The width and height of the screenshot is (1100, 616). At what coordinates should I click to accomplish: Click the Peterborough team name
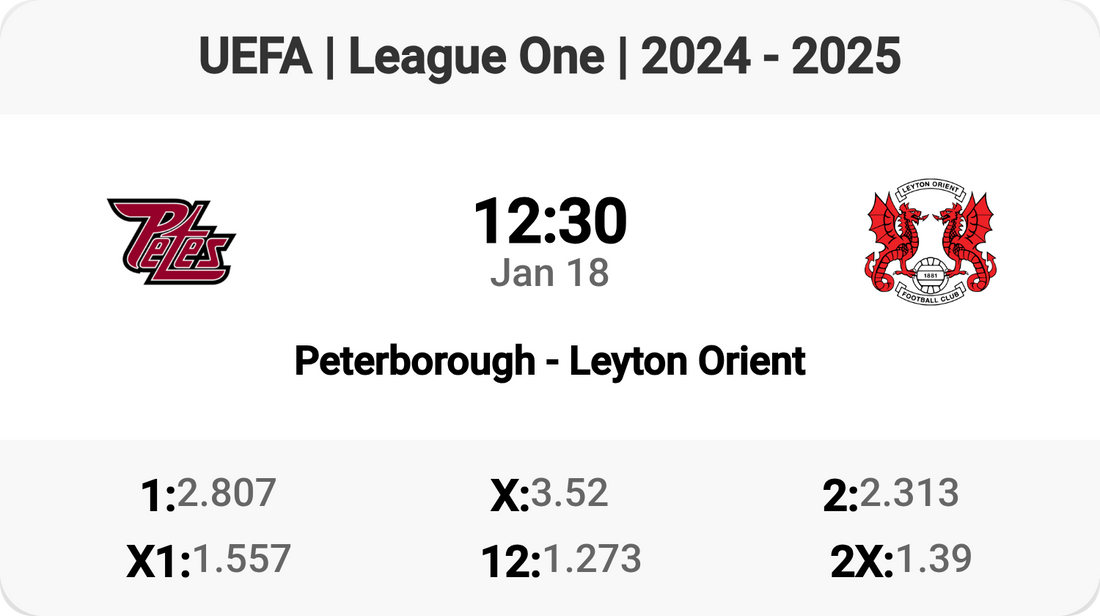(414, 361)
